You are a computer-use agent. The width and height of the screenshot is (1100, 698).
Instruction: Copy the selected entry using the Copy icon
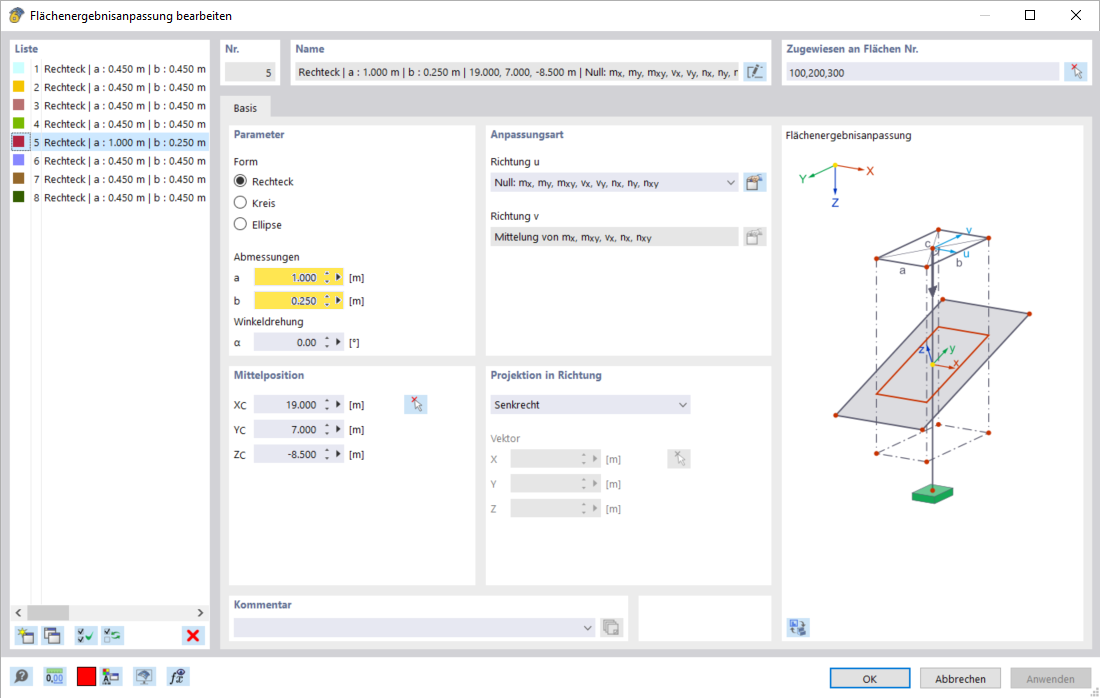[x=49, y=635]
